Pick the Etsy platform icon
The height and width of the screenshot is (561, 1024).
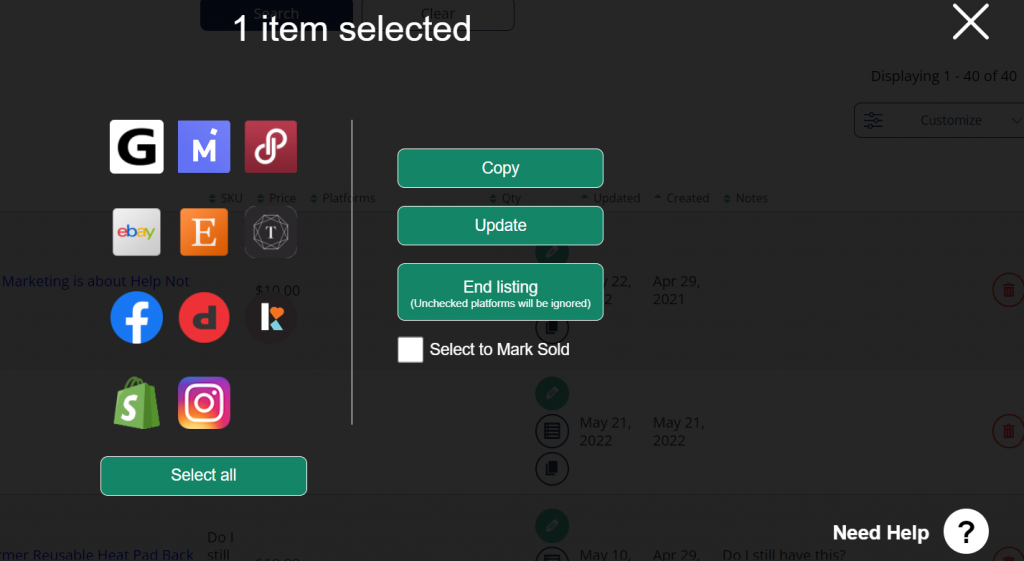[x=204, y=232]
